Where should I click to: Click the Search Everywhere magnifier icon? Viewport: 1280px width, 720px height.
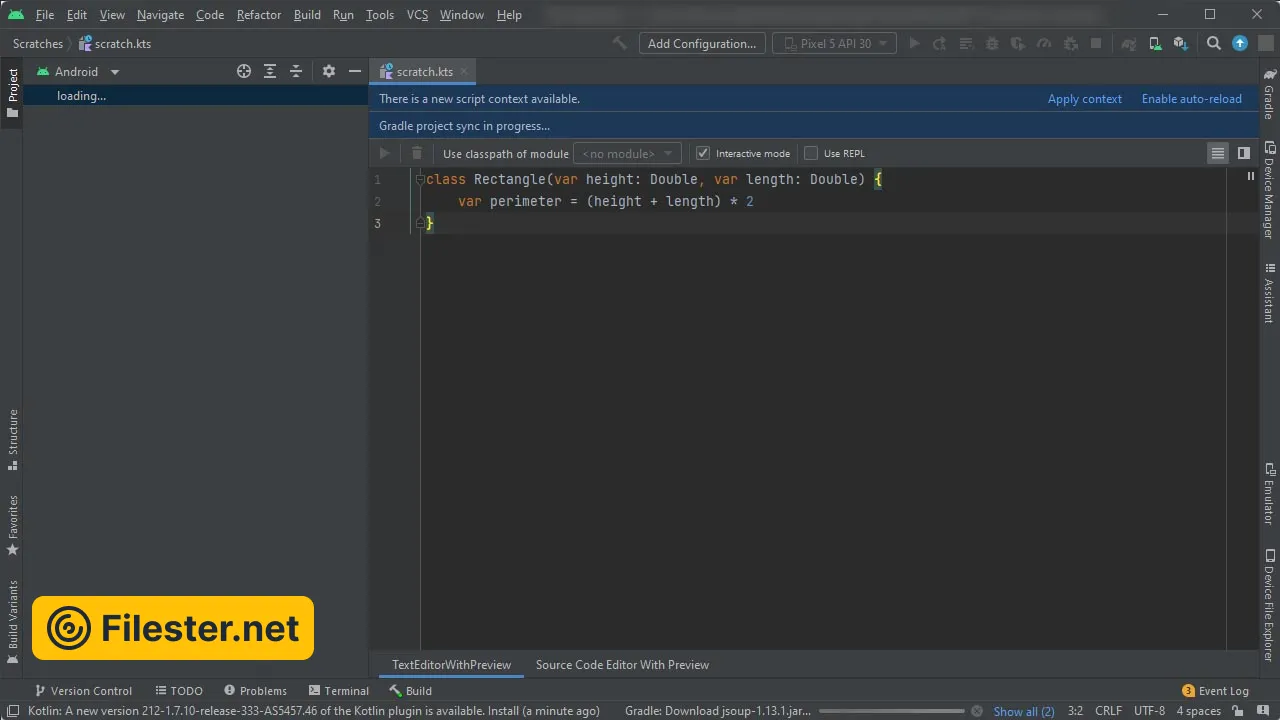(x=1213, y=43)
